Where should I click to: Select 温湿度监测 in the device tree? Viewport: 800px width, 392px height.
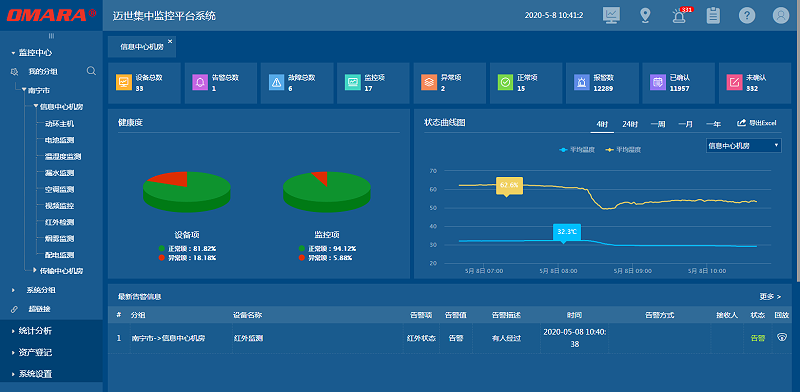[x=63, y=157]
